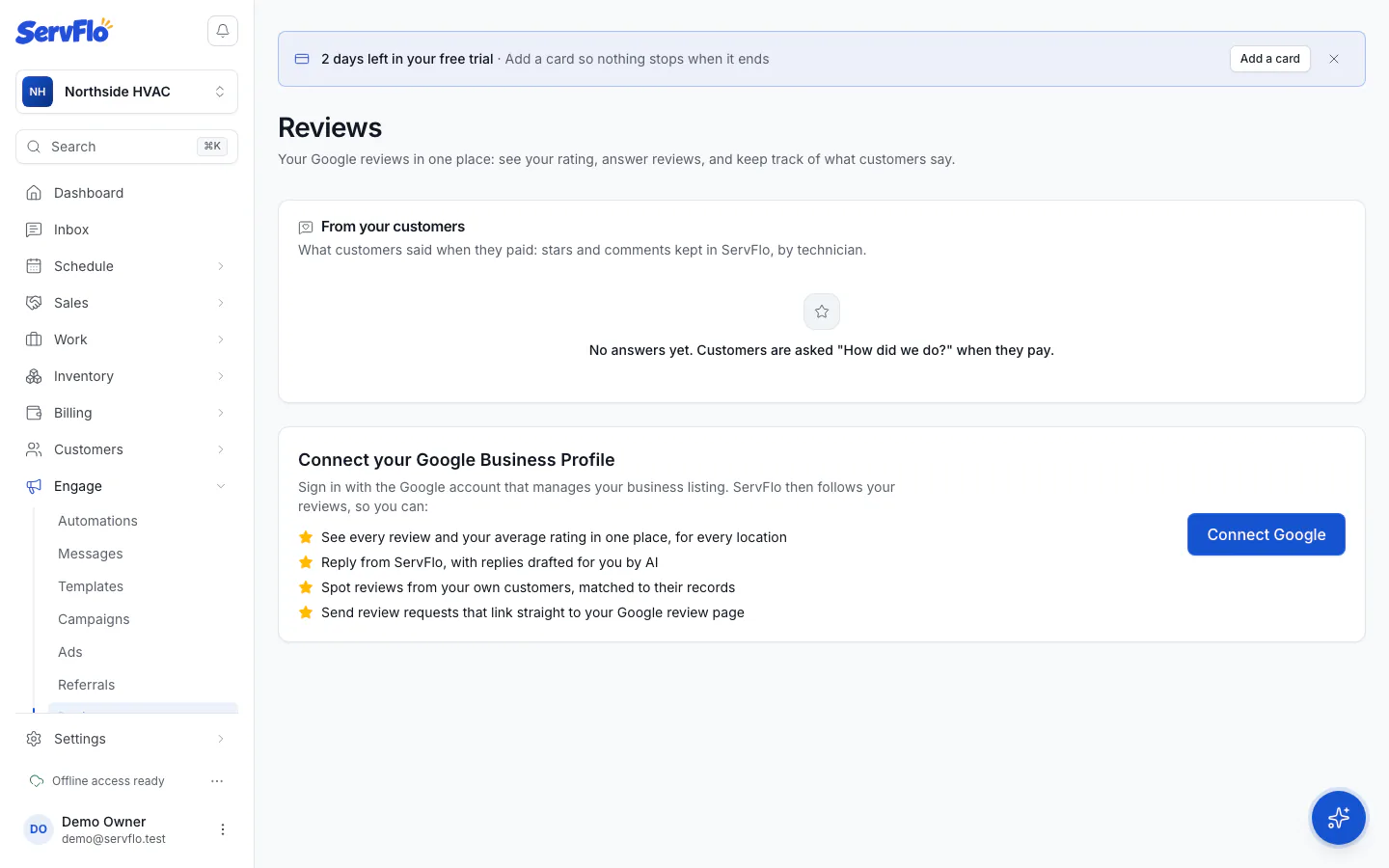Go to Campaigns under Engage
The width and height of the screenshot is (1389, 868).
pos(143,619)
